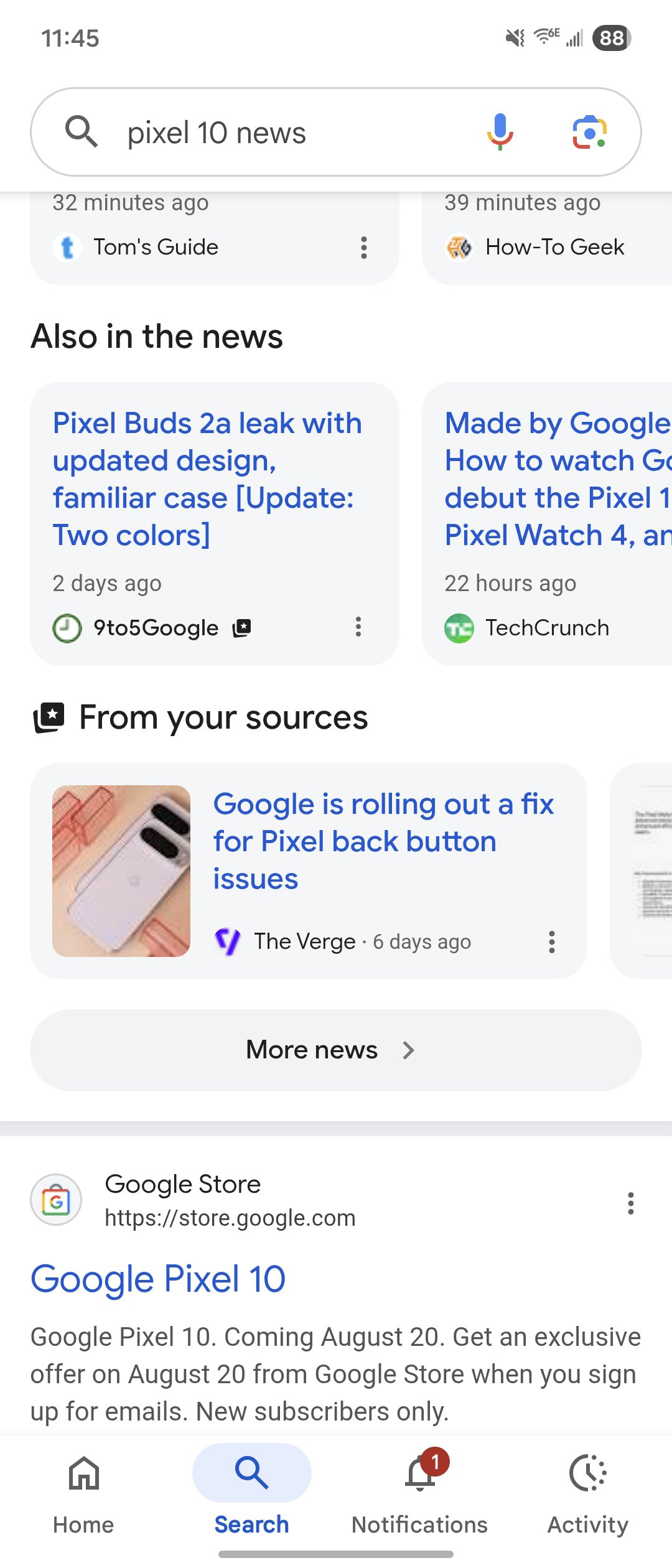Tap the magnifier icon in search bar

click(82, 132)
